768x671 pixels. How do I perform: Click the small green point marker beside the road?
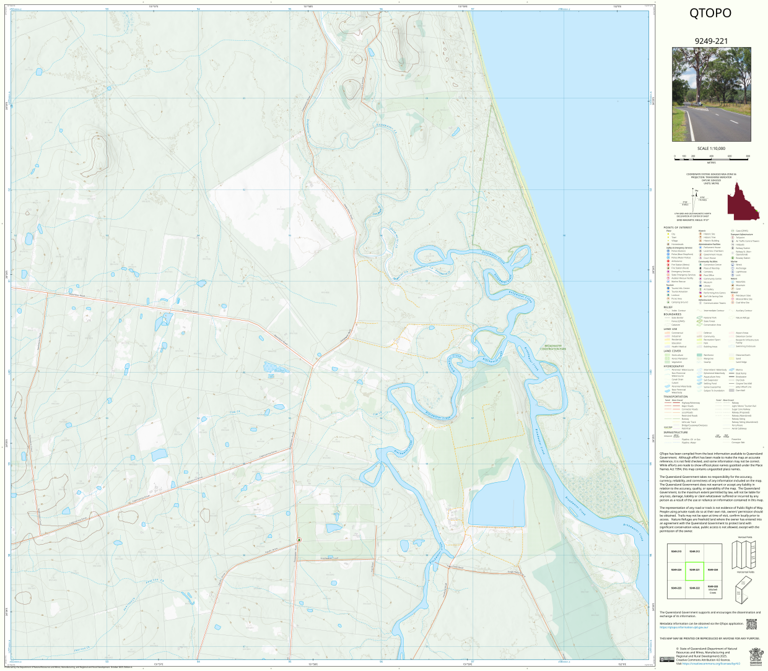[299, 540]
